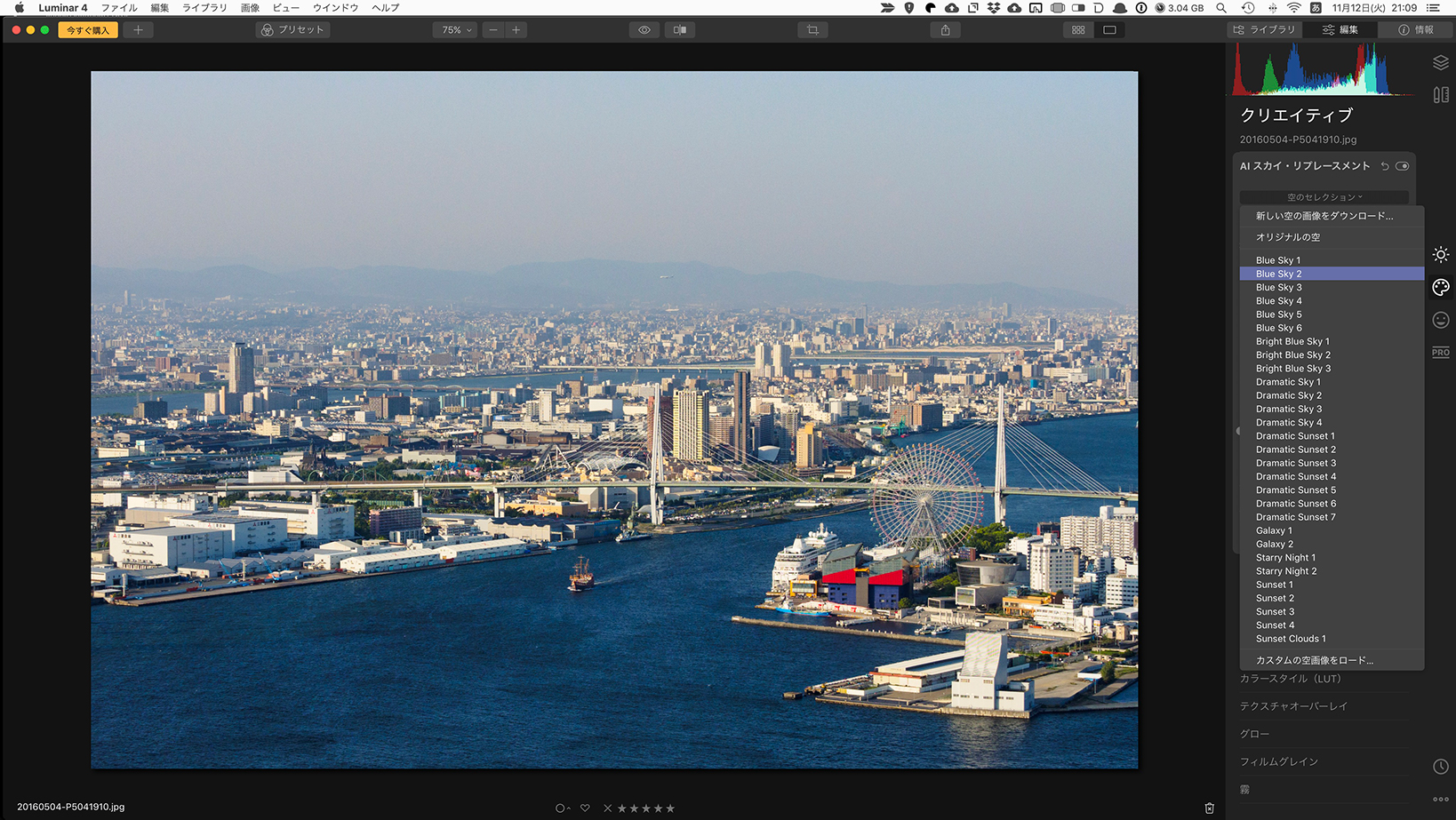This screenshot has width=1456, height=820.
Task: Click the zoom out minus button
Action: point(493,30)
